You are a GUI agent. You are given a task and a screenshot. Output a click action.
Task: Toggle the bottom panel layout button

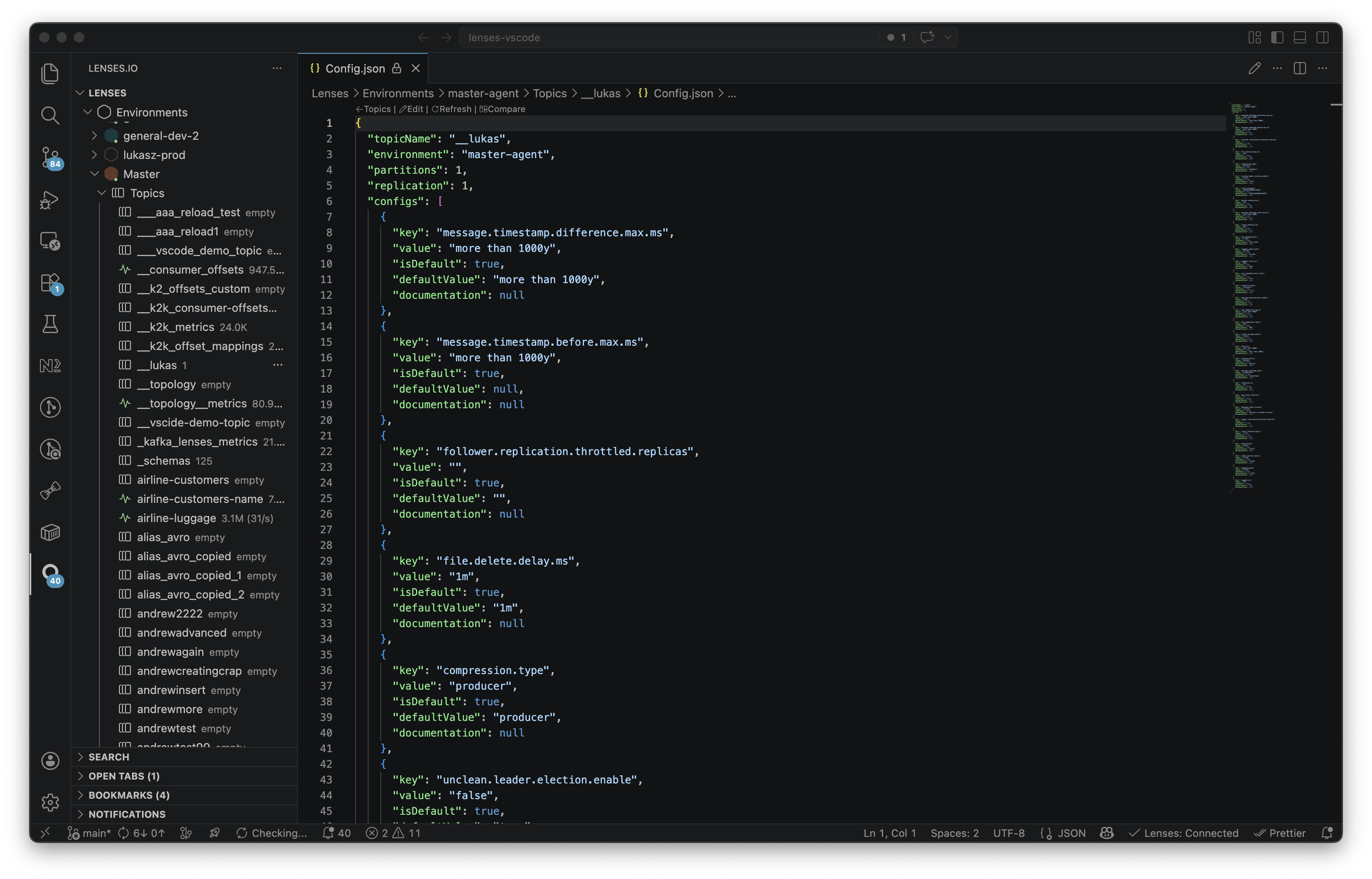[1299, 37]
